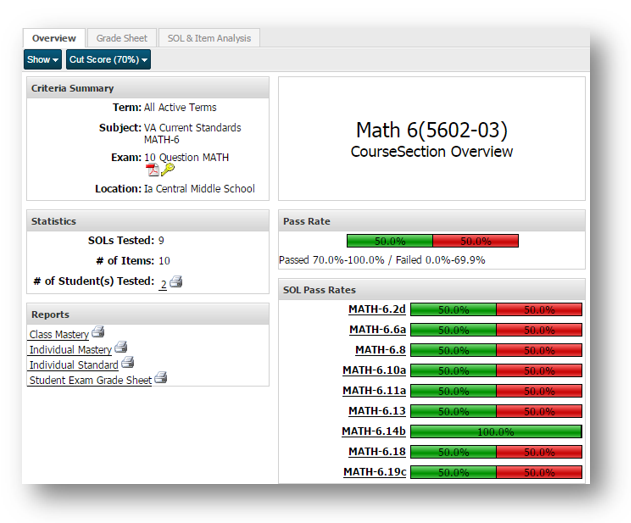Click MATH-6.2d red failed bar segment
This screenshot has width=631, height=523.
[x=539, y=310]
